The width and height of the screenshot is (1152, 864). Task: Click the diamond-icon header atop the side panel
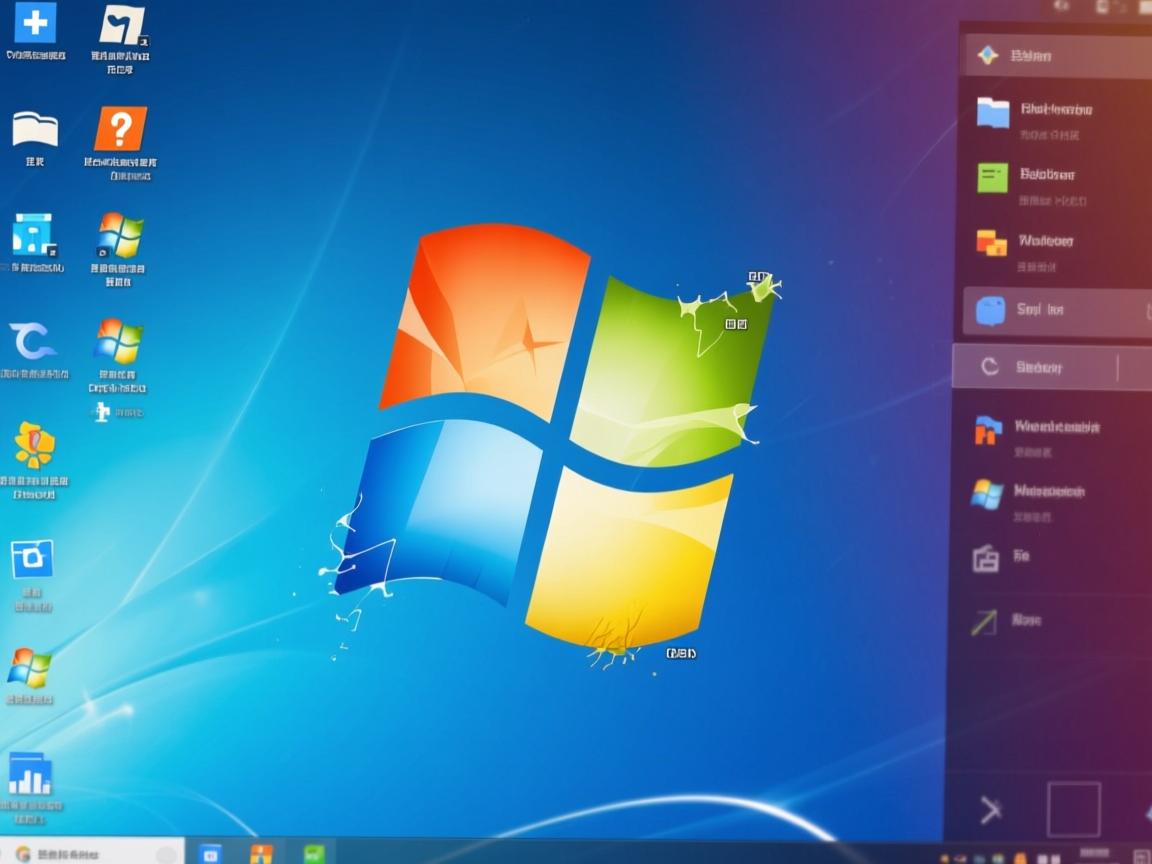click(x=1055, y=56)
